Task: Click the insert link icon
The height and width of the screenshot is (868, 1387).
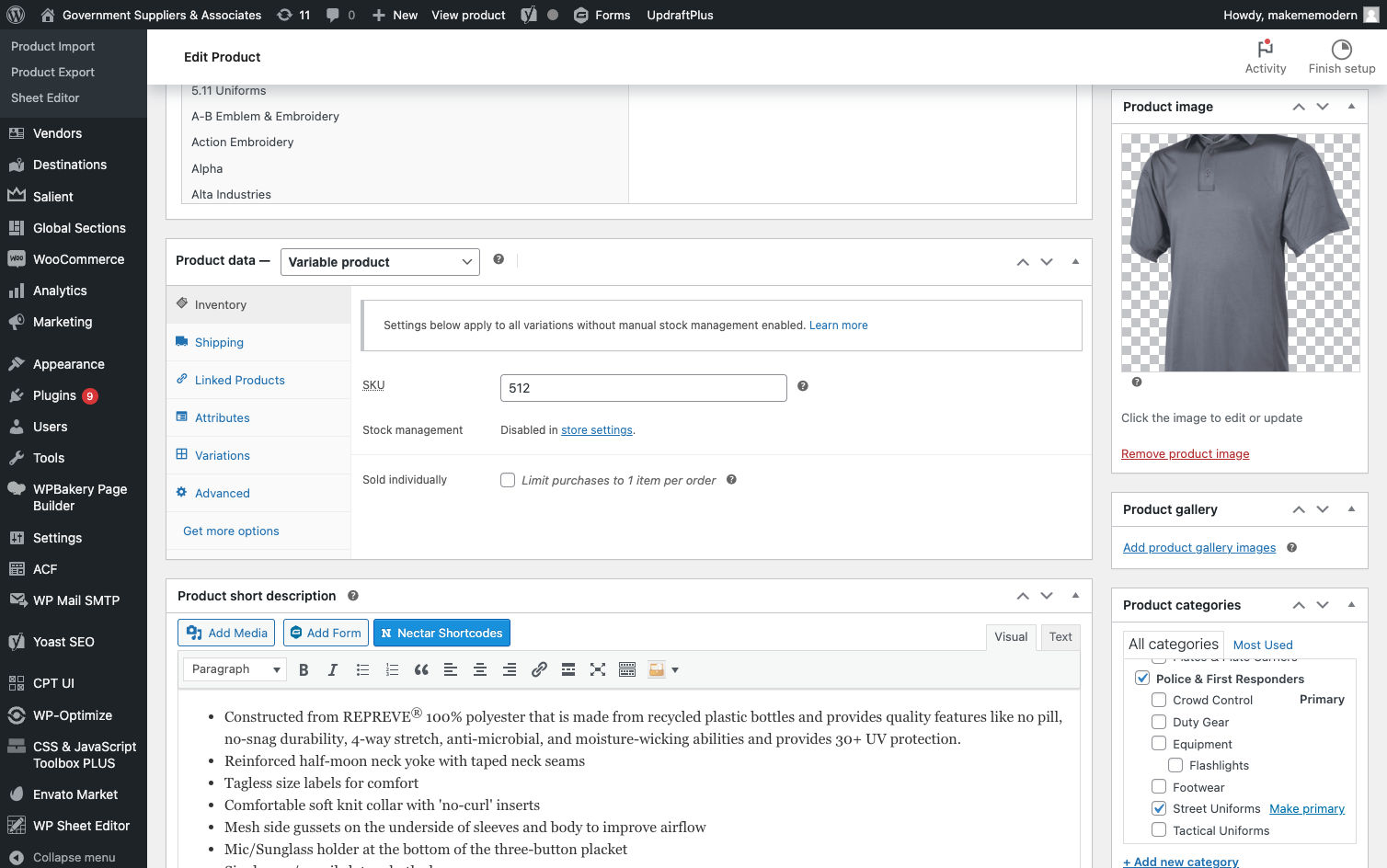Action: tap(539, 670)
